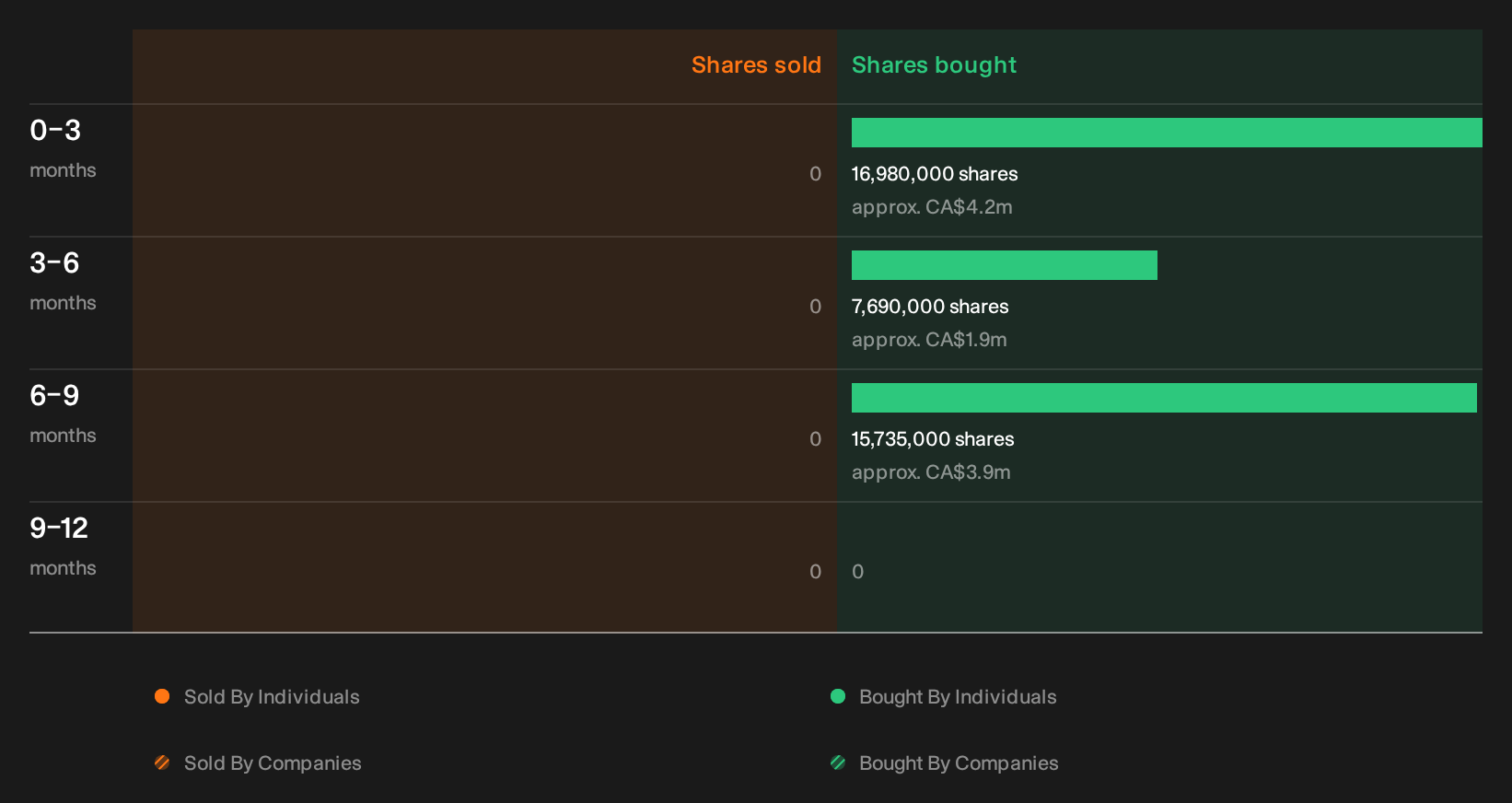The width and height of the screenshot is (1512, 803).
Task: Click the 3-6 months row label
Action: 63,281
